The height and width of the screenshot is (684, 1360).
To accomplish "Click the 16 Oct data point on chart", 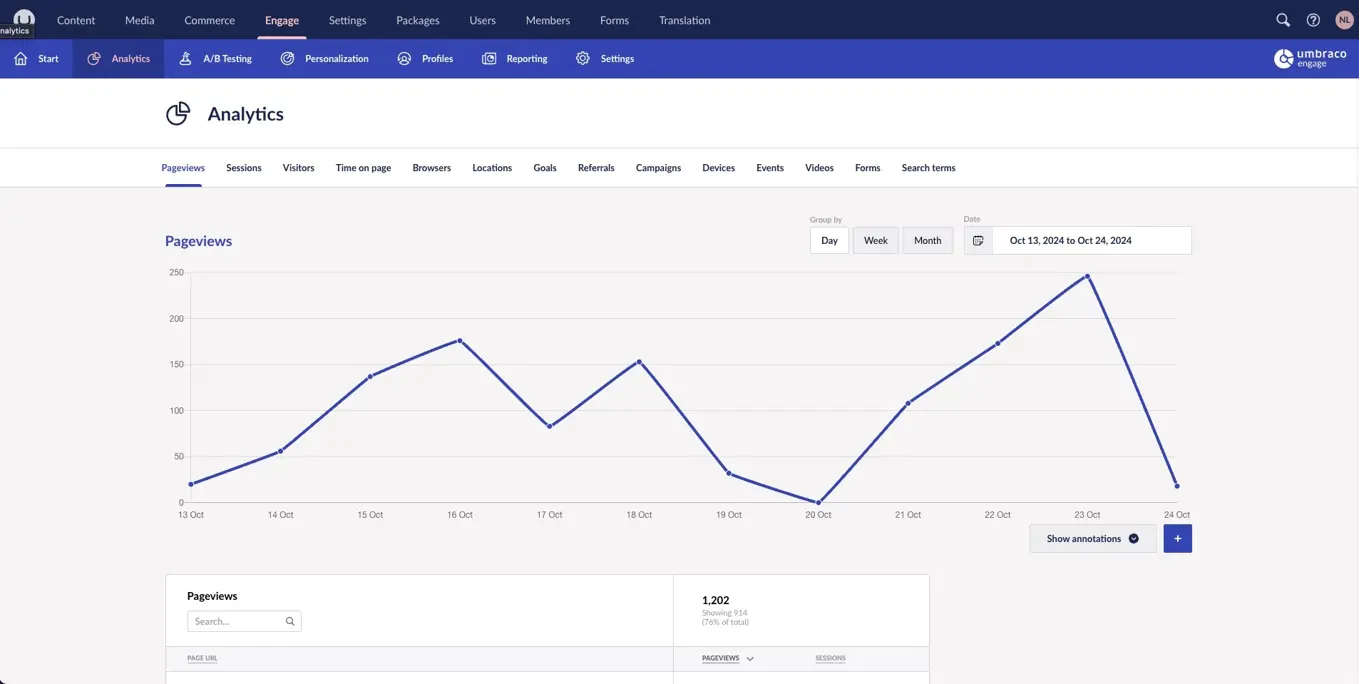I will tap(460, 341).
